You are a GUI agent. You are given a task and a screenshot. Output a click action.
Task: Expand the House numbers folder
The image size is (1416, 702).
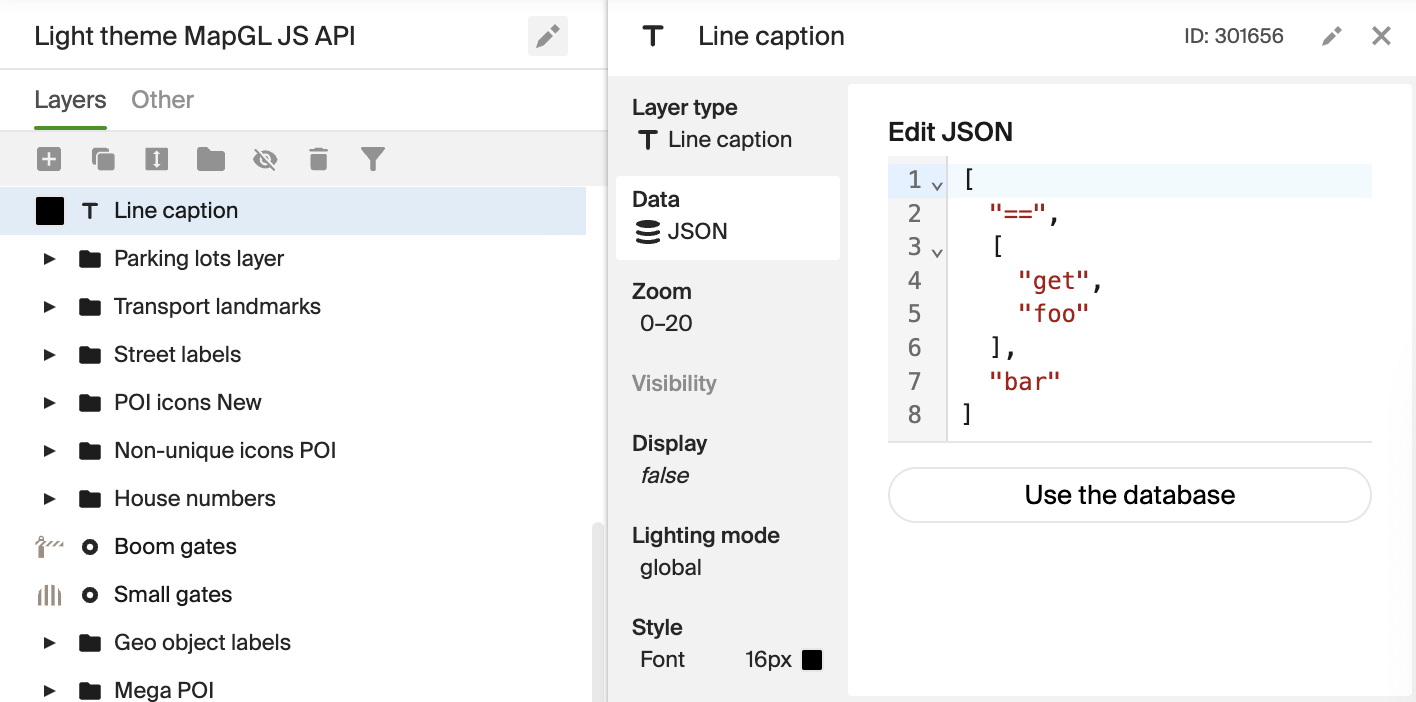coord(49,499)
